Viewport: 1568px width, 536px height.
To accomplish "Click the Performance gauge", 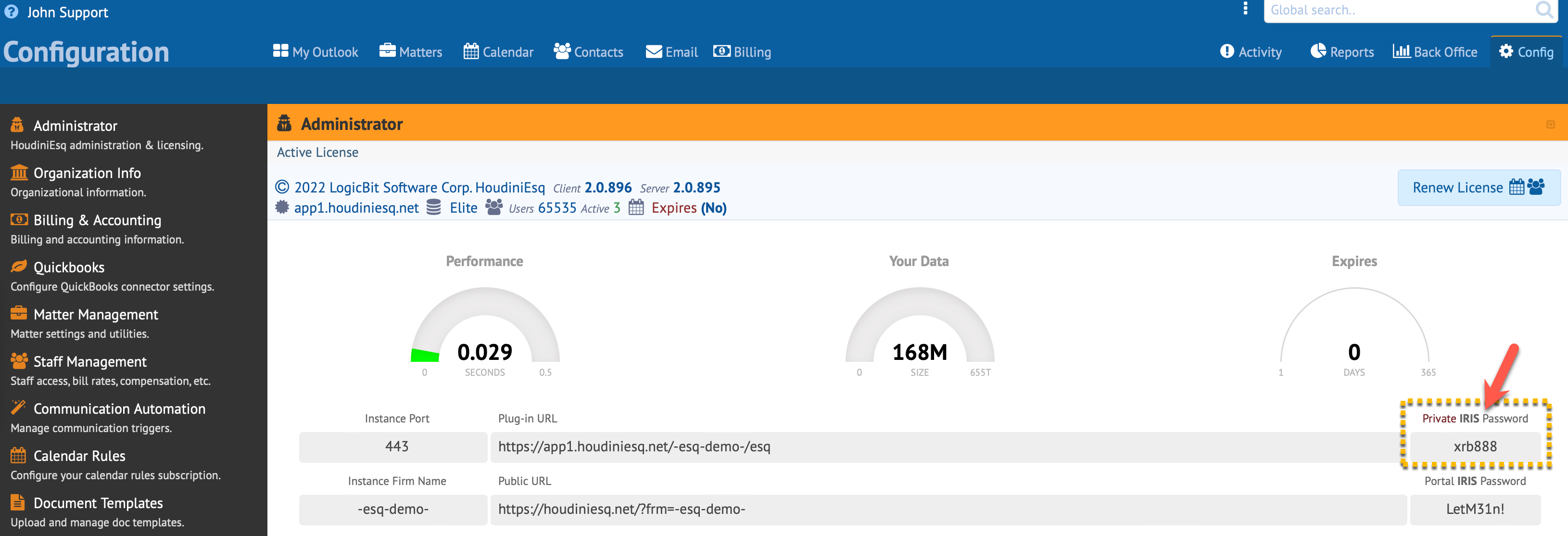I will [484, 329].
